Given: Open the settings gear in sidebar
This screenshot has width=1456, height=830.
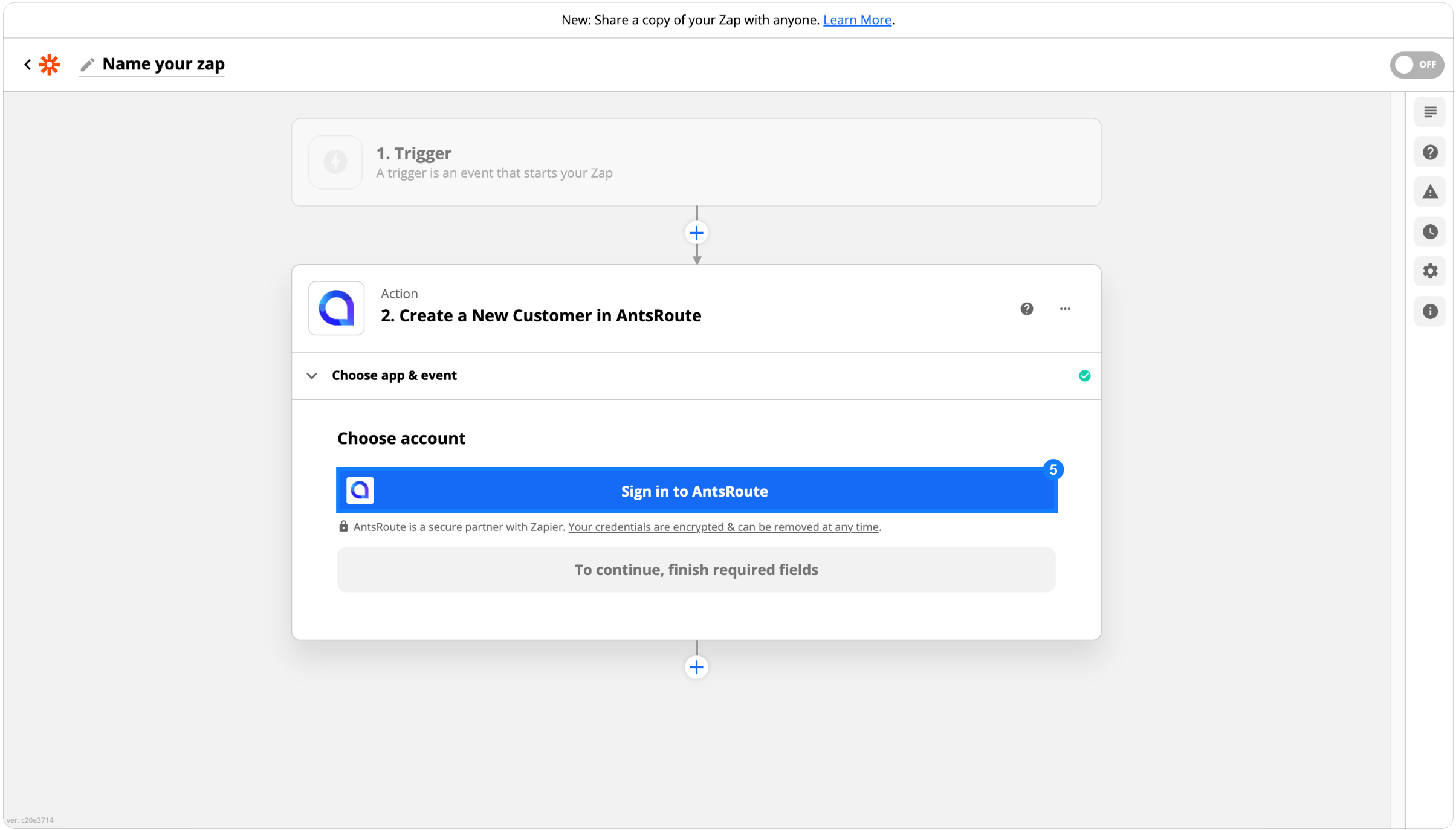Looking at the screenshot, I should (x=1429, y=271).
